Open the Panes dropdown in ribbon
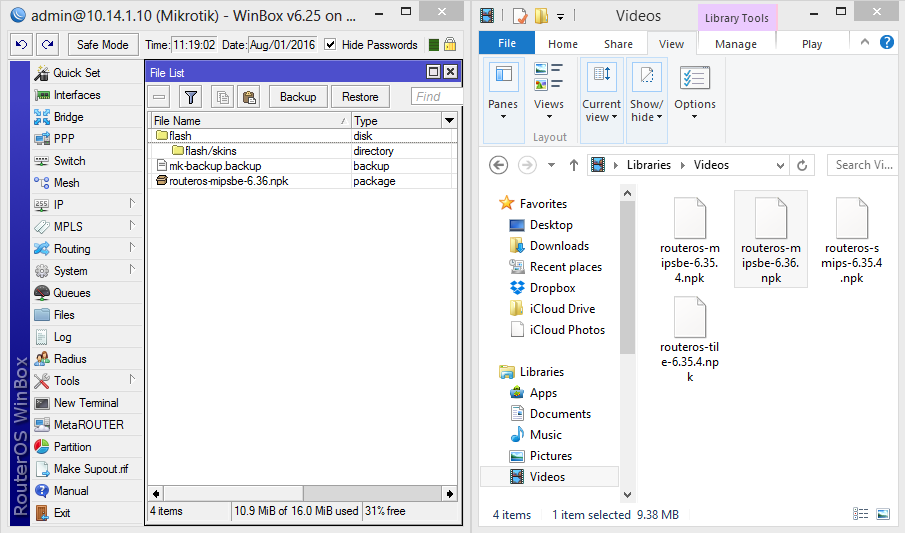The width and height of the screenshot is (905, 533). (x=503, y=100)
